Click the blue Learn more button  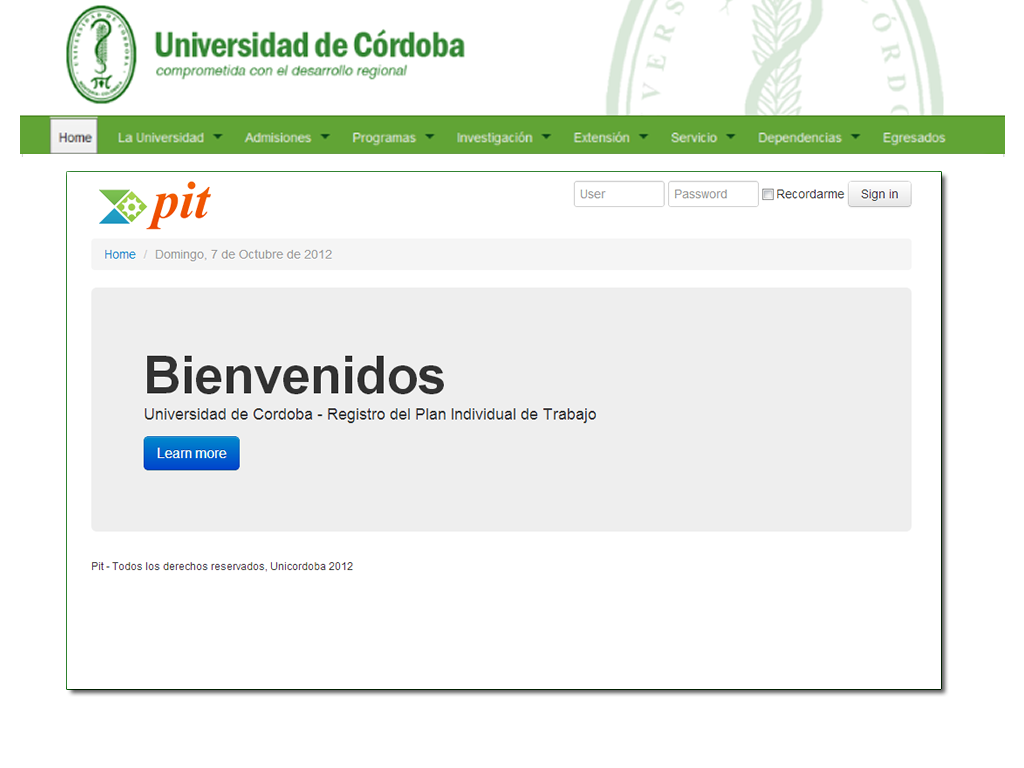tap(191, 453)
